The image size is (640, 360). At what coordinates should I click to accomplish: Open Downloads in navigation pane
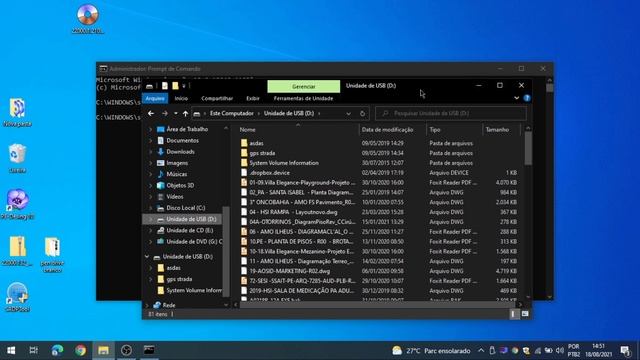(180, 151)
